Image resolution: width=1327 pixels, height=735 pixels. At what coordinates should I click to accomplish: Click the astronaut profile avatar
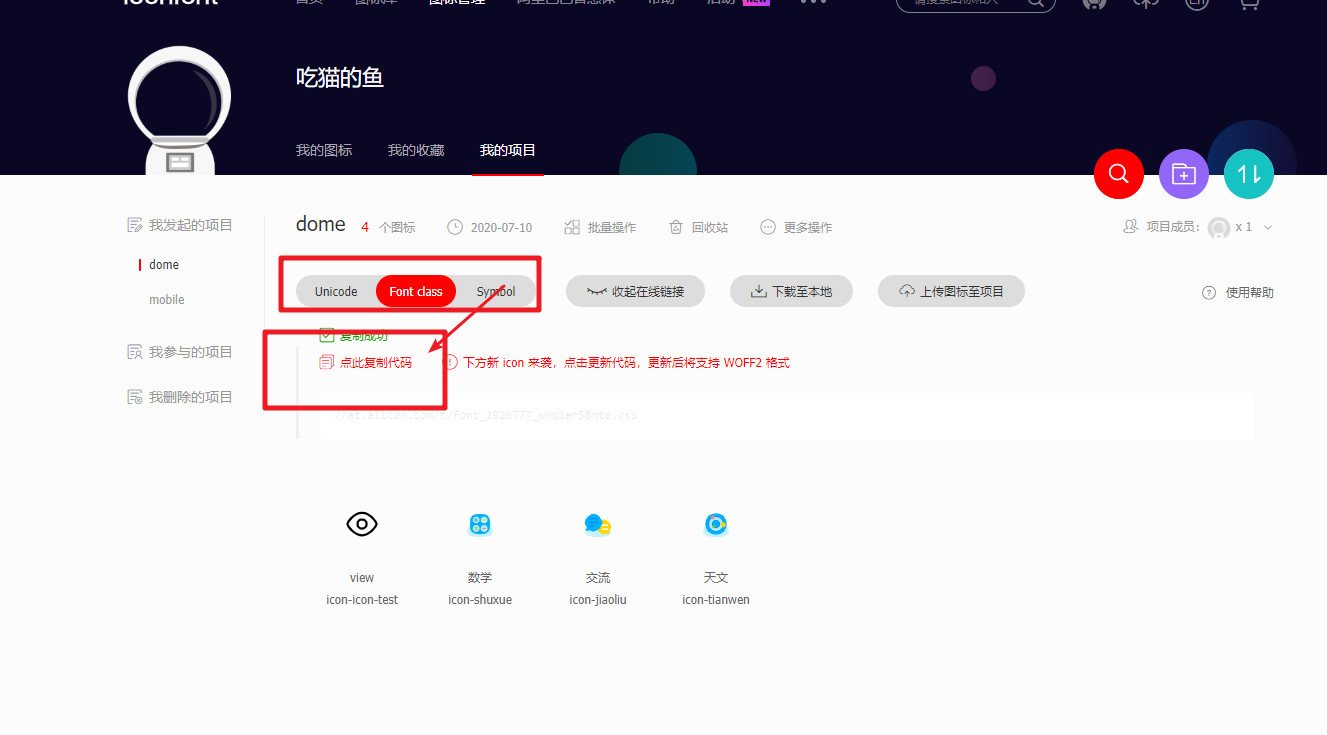pos(180,110)
